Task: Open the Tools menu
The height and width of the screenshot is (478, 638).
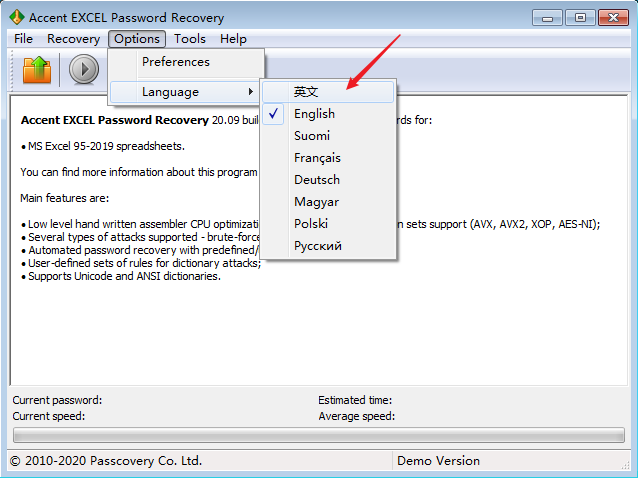Action: [190, 39]
